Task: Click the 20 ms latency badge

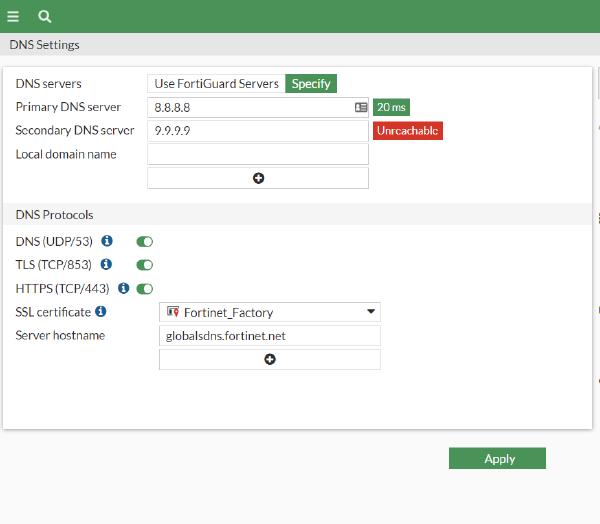Action: point(392,107)
